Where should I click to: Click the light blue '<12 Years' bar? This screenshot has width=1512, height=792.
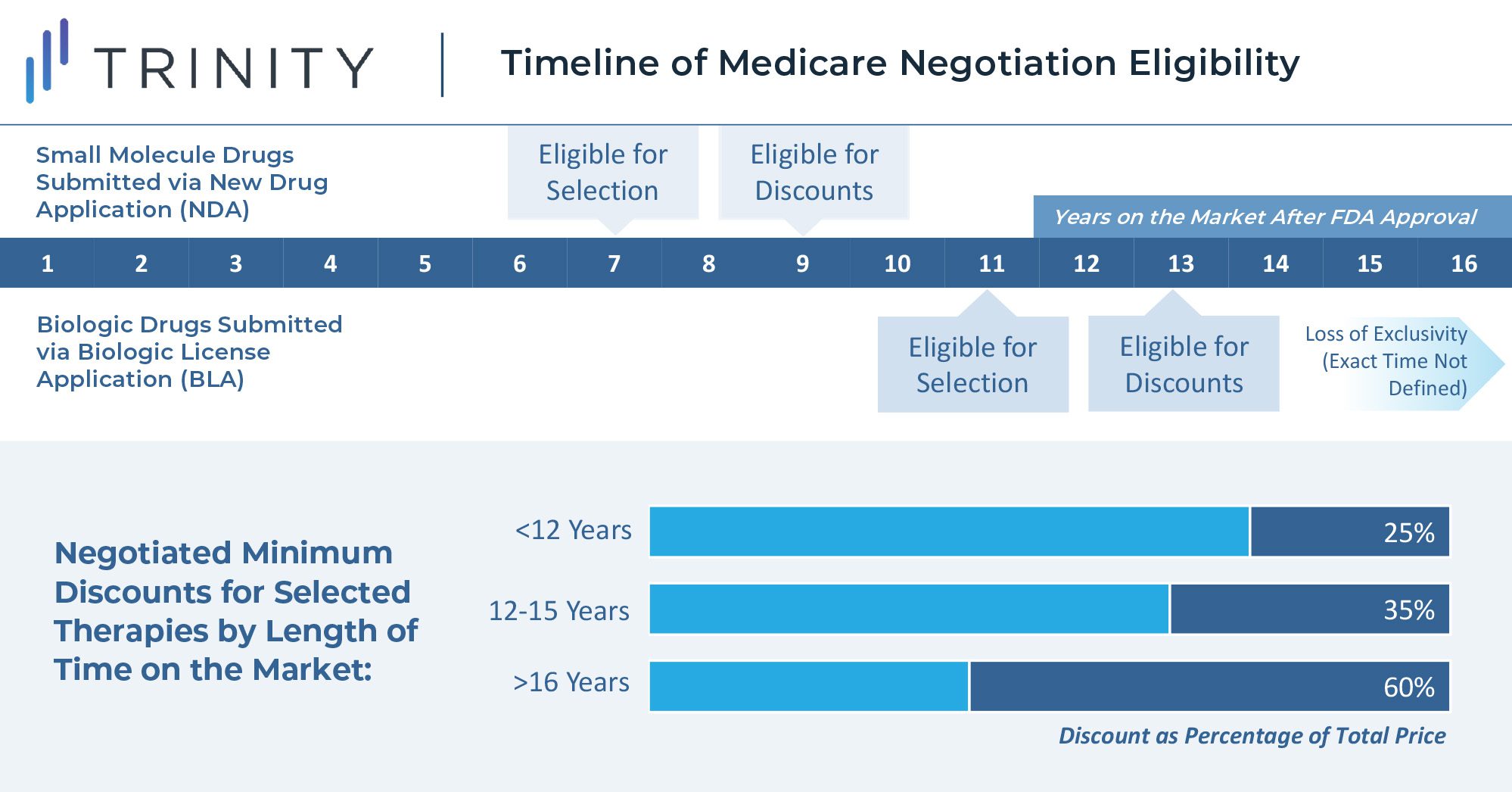(949, 532)
